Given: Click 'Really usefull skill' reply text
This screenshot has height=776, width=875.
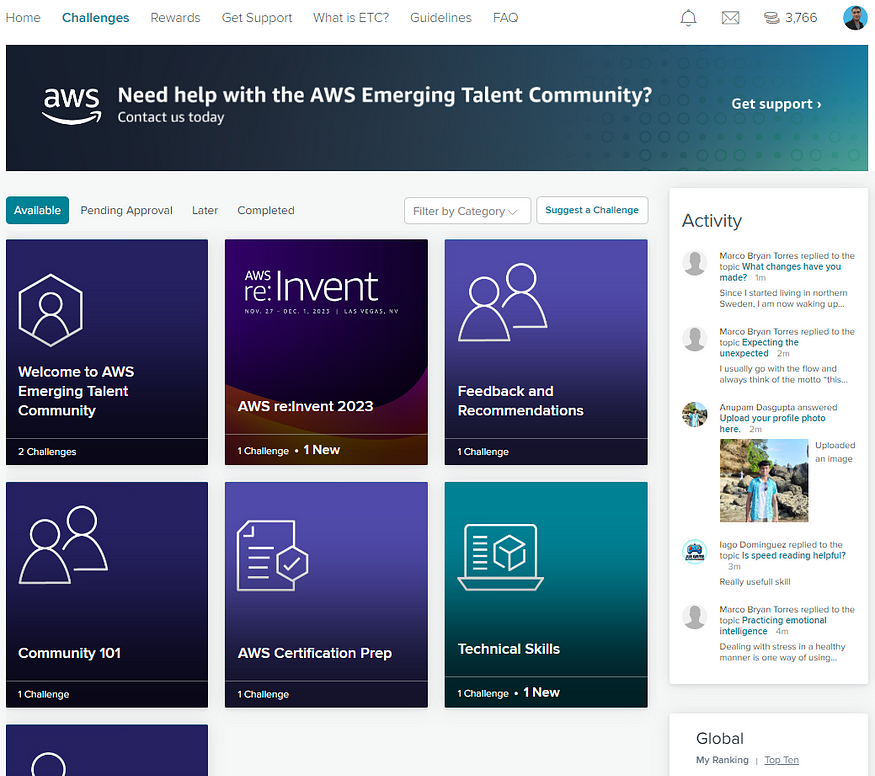Looking at the screenshot, I should [x=754, y=582].
